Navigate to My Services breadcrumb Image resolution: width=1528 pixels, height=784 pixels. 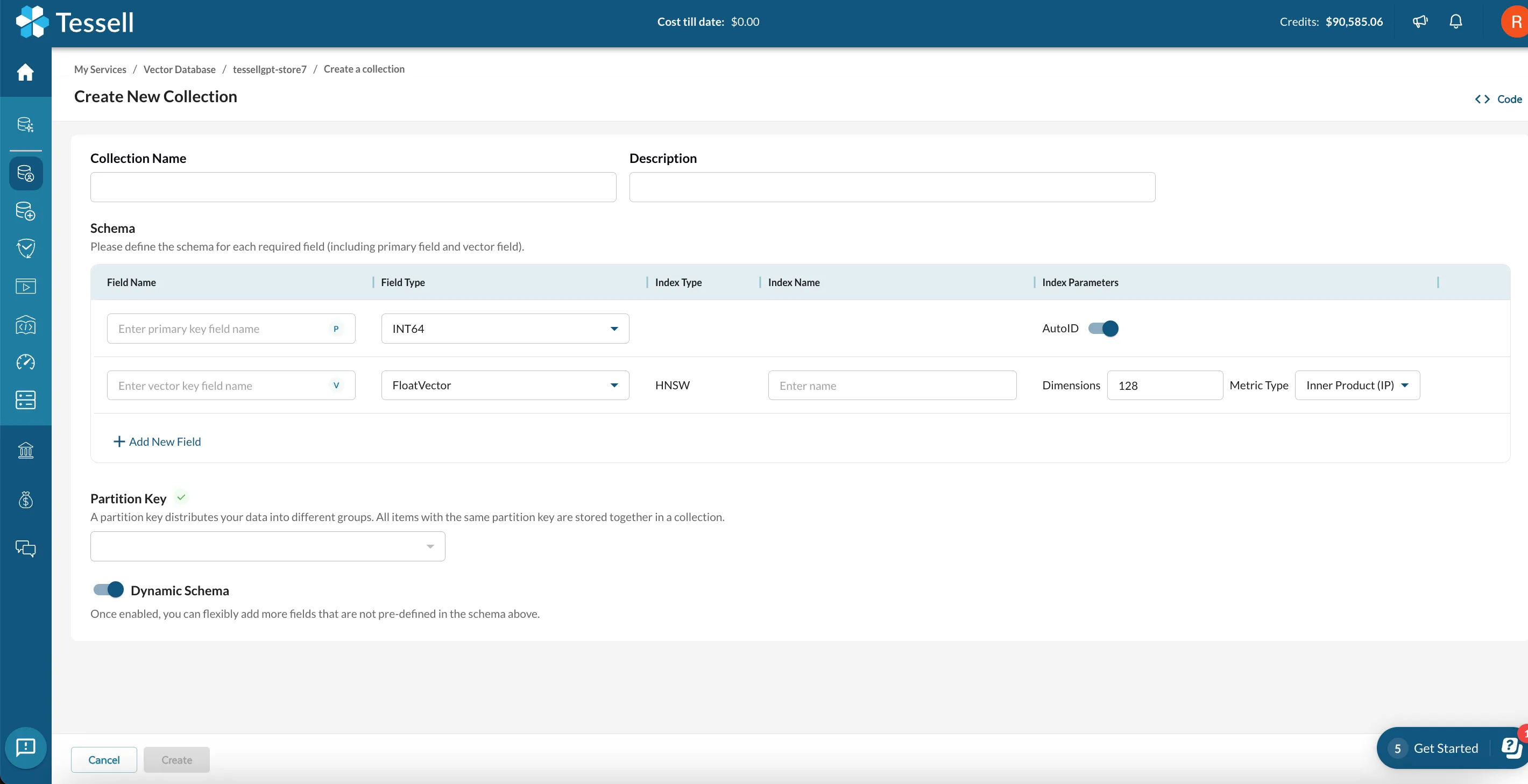coord(100,69)
